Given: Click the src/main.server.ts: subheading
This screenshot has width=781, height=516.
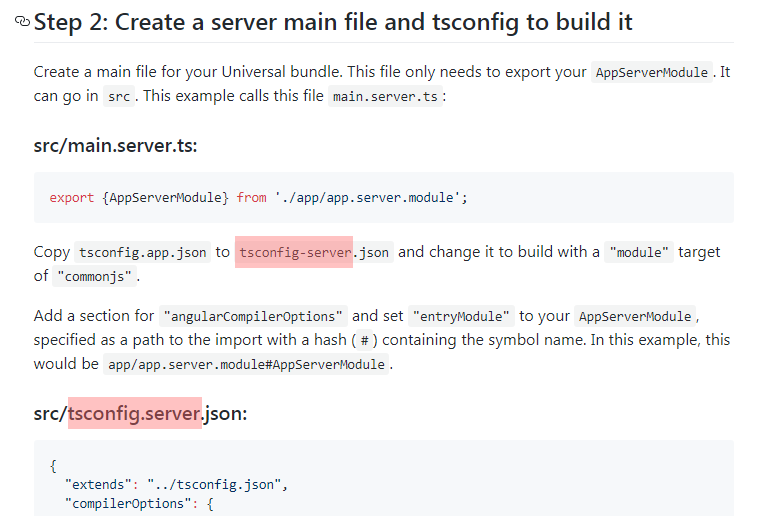Looking at the screenshot, I should pyautogui.click(x=116, y=146).
